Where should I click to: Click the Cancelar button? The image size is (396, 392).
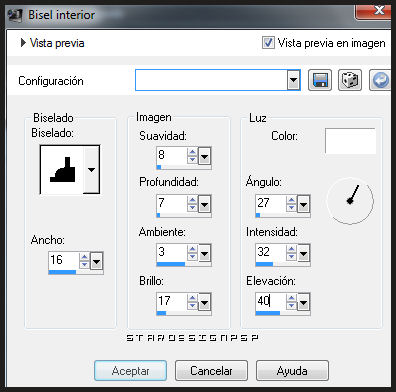pos(211,371)
